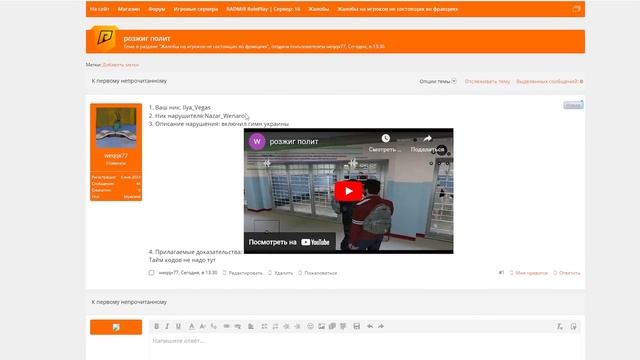This screenshot has height=360, width=640.
Task: Toggle bold formatting in reply editor
Action: [156, 326]
